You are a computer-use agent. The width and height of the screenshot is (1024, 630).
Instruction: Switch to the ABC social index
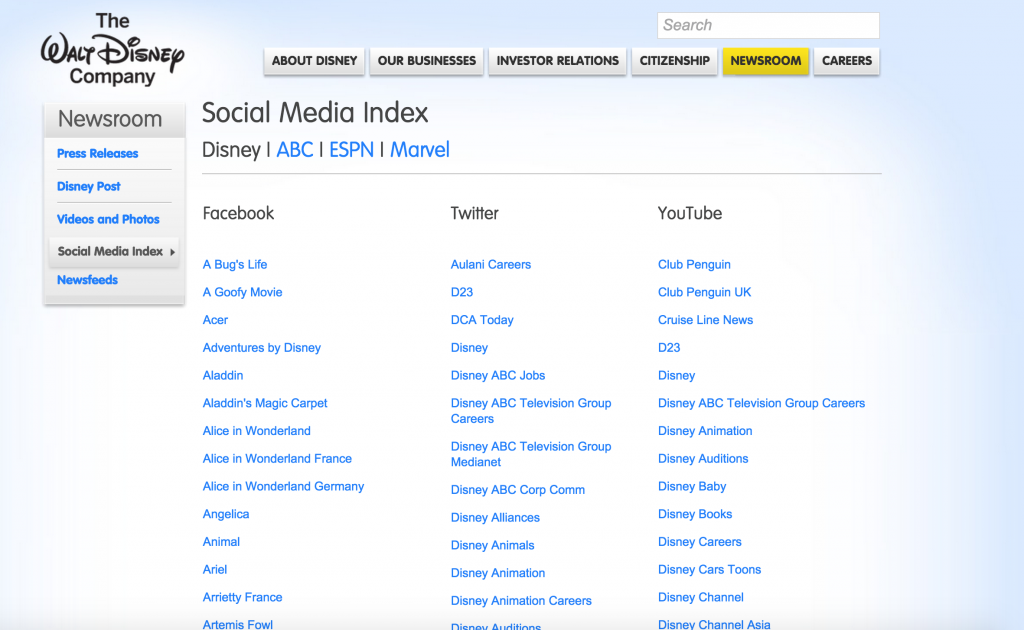(x=295, y=150)
